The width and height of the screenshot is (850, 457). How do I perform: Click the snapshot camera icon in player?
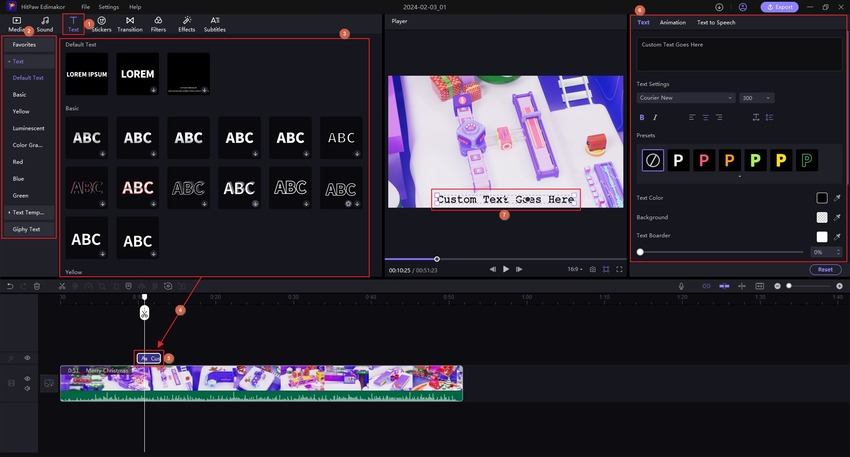click(593, 269)
